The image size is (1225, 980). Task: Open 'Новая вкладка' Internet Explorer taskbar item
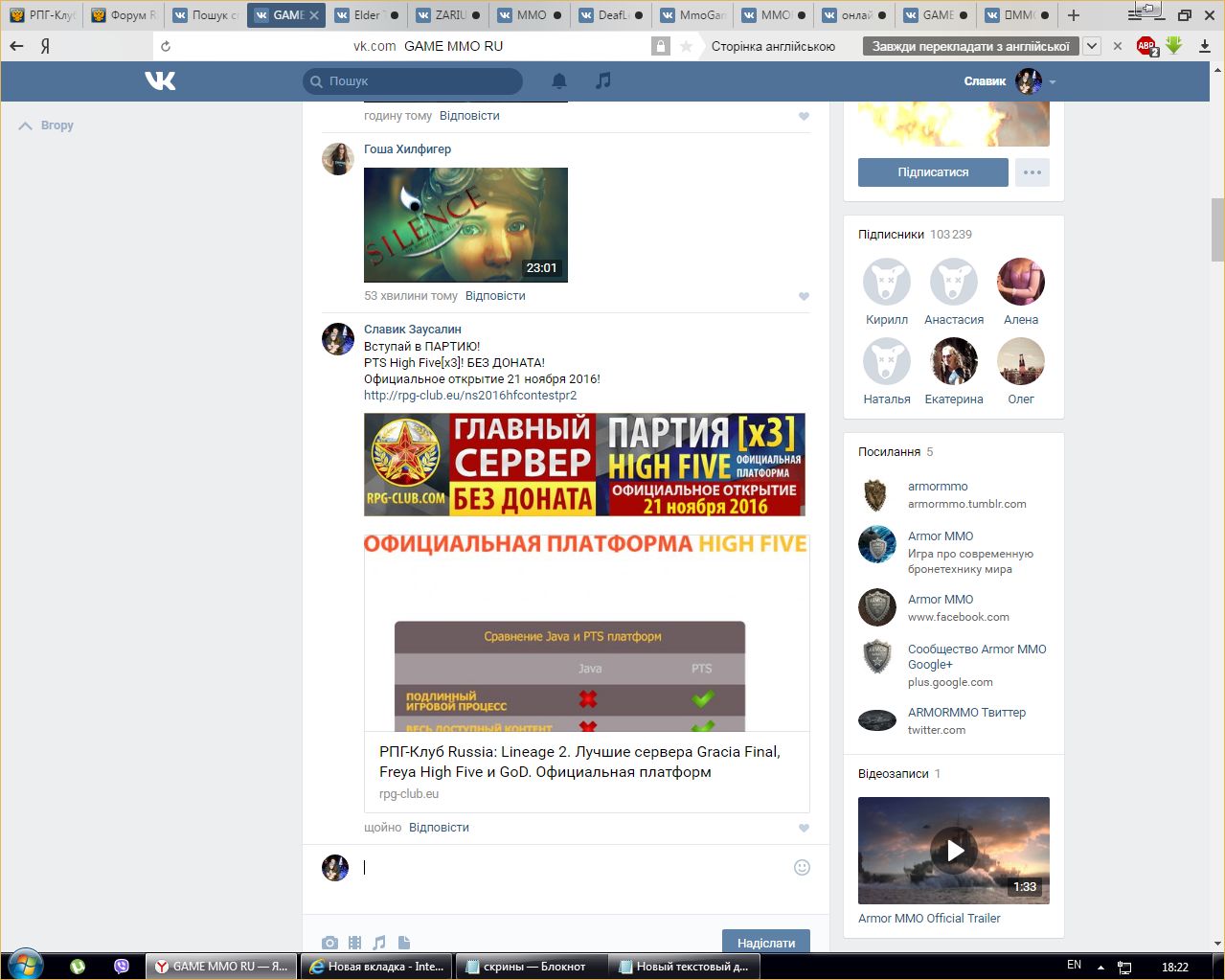click(x=376, y=967)
